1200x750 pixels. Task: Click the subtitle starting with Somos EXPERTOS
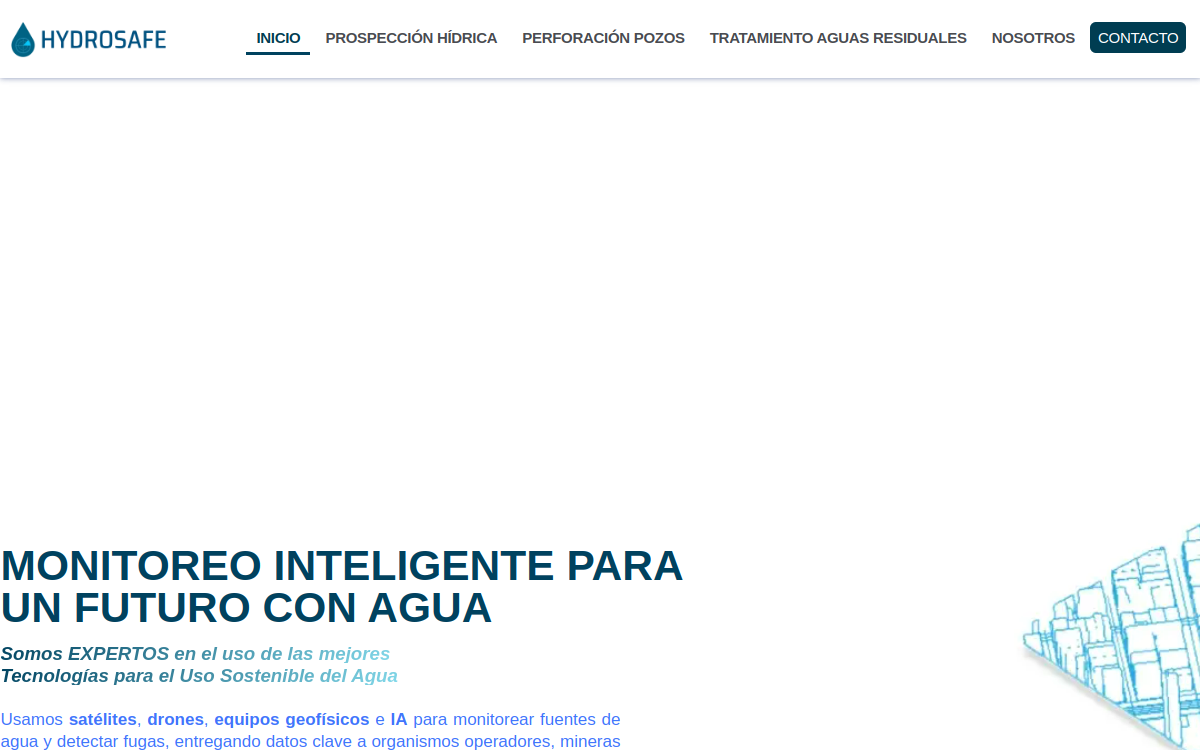[x=199, y=665]
